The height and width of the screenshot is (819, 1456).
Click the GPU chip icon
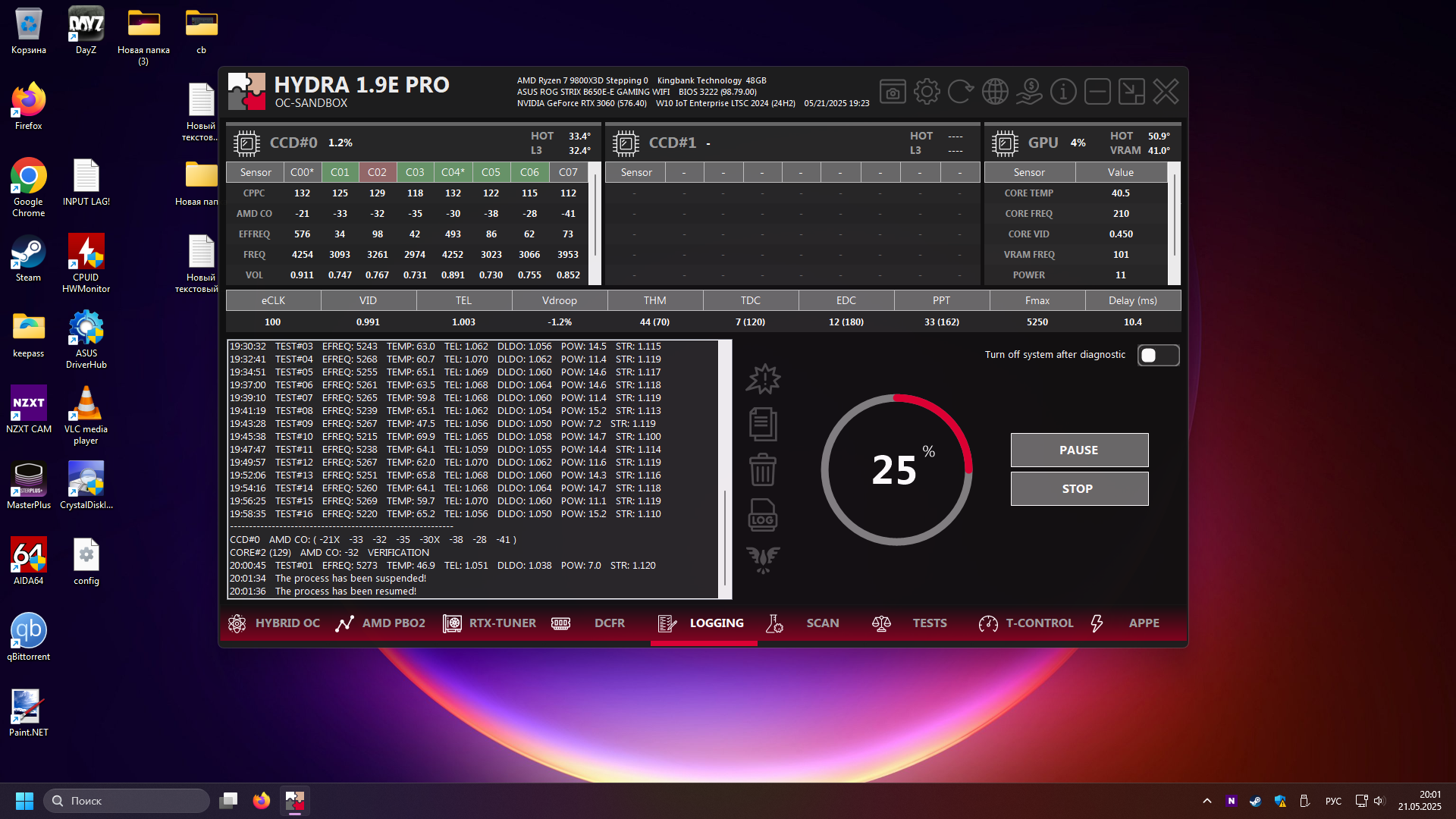tap(1005, 143)
